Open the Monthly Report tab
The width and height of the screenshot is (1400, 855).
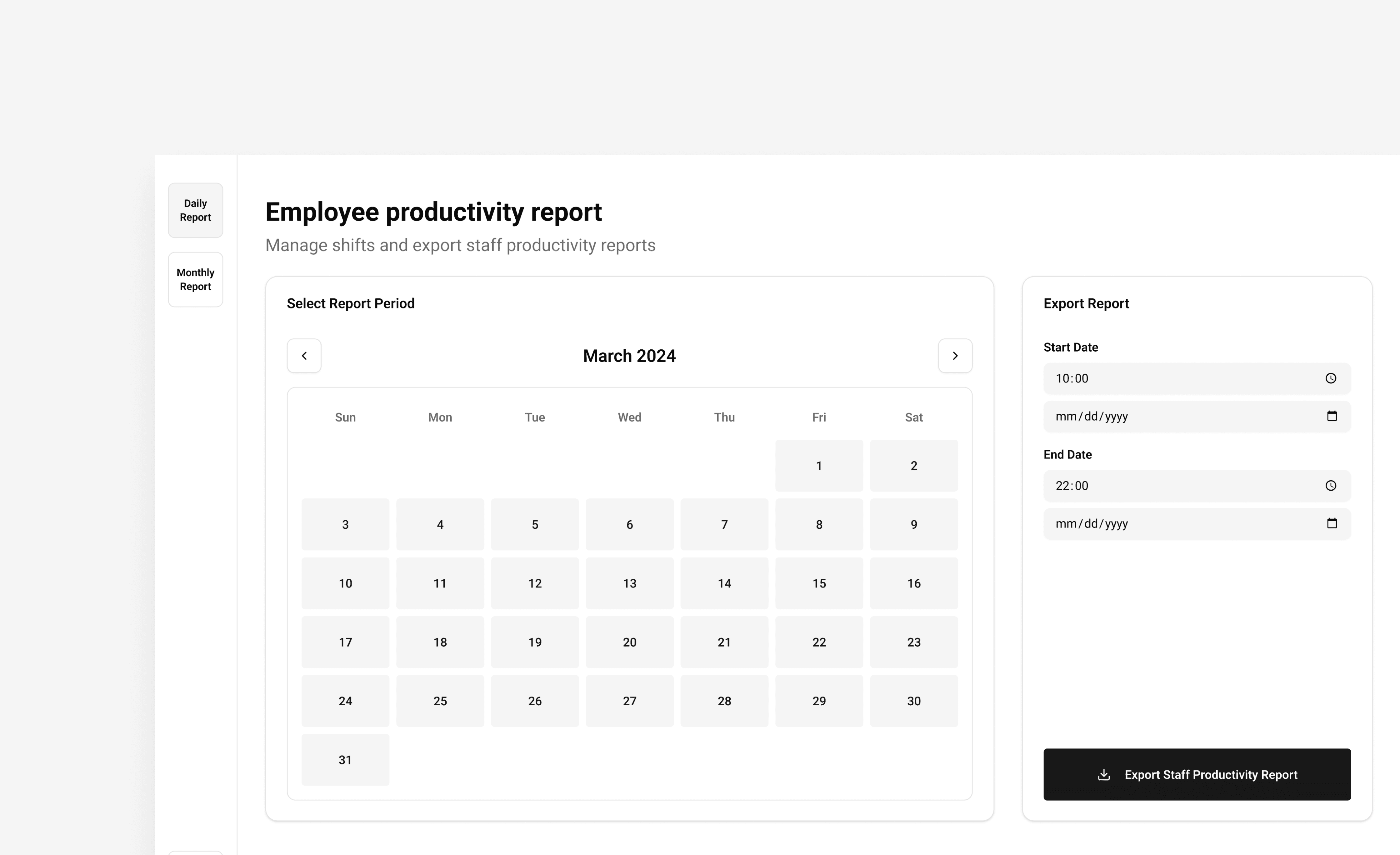click(195, 279)
